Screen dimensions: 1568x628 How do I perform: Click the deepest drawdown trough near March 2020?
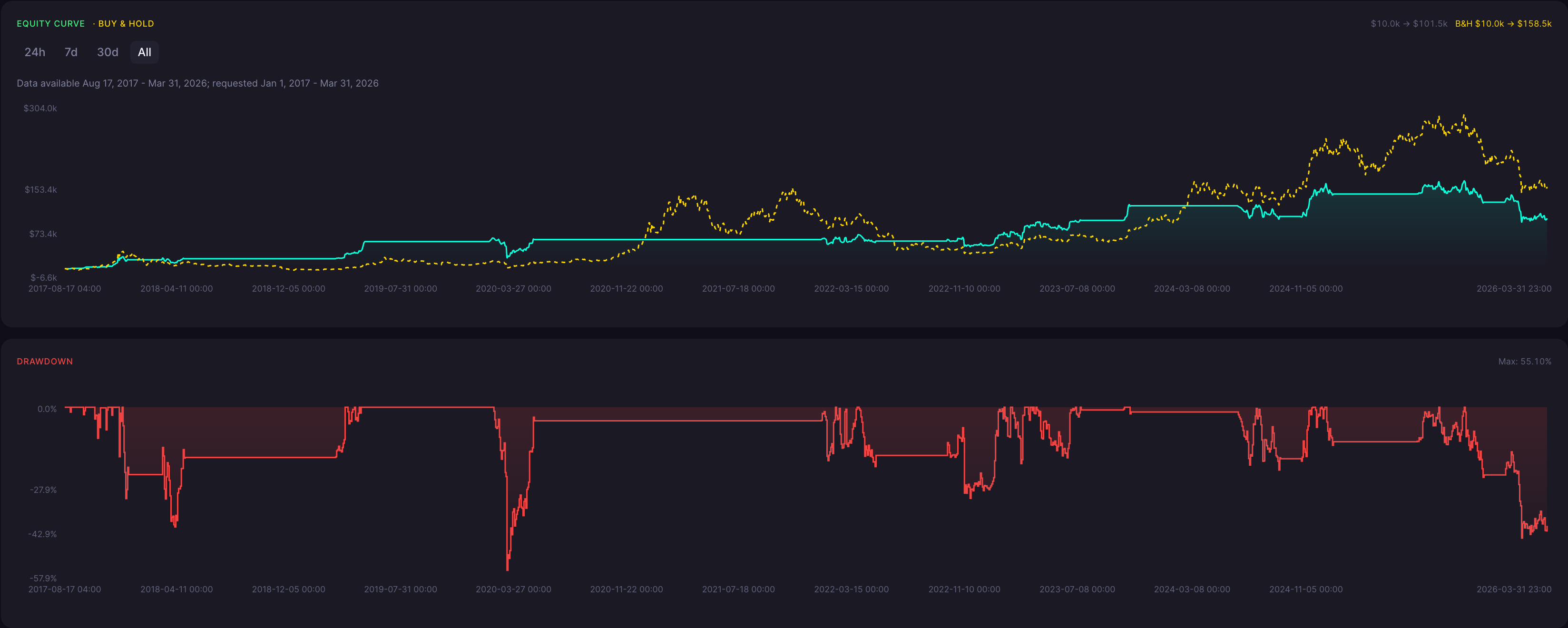[508, 569]
